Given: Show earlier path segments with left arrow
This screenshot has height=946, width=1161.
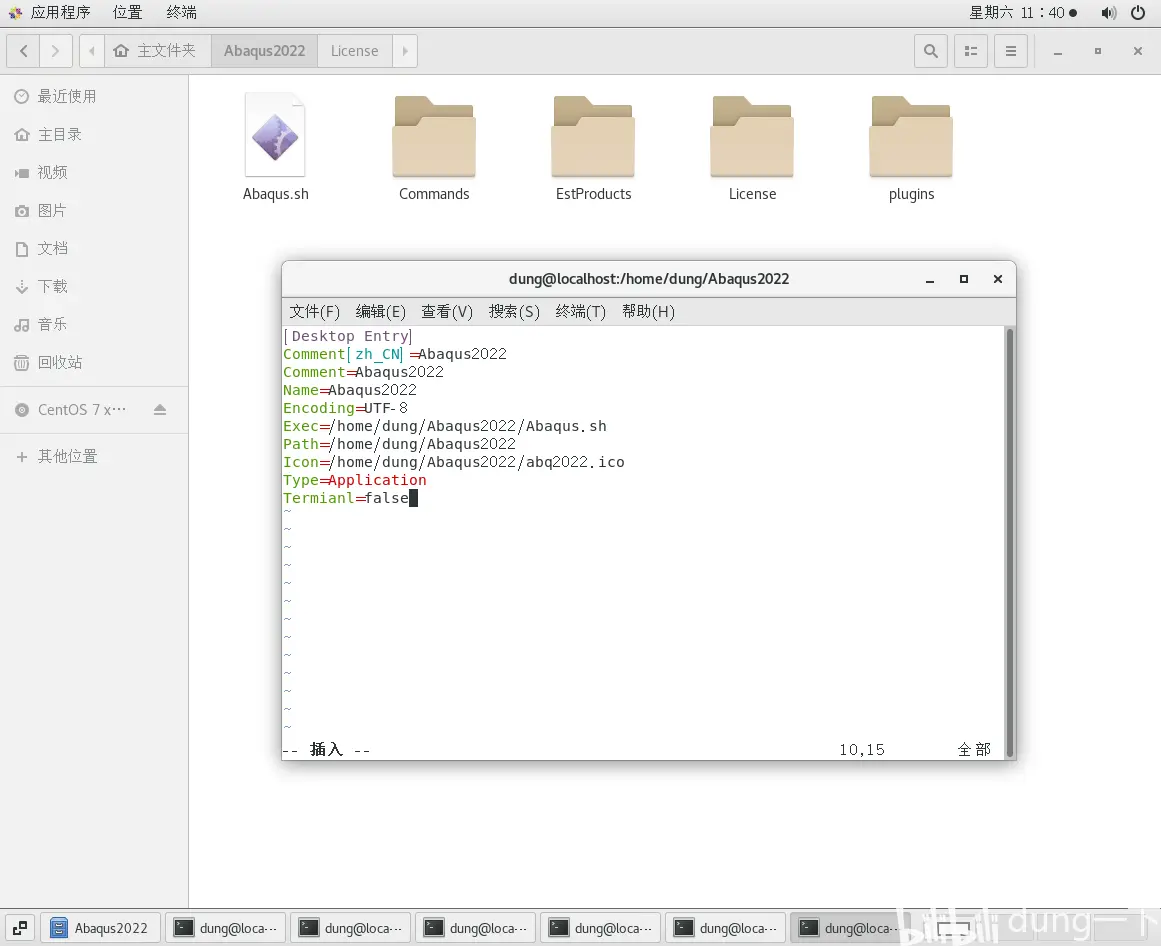Looking at the screenshot, I should (x=91, y=51).
